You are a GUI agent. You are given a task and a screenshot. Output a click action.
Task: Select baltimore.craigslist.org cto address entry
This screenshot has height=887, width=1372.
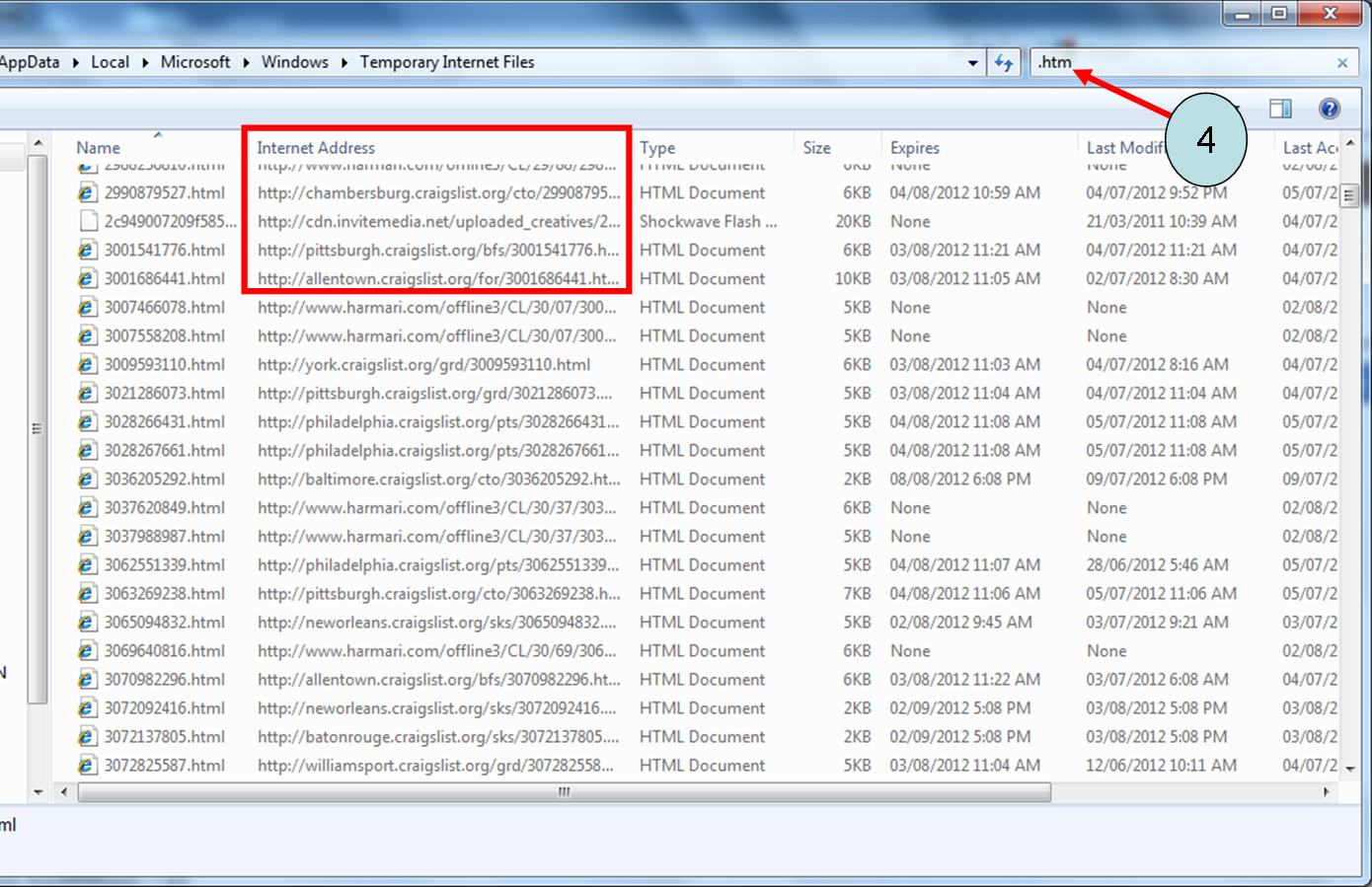(x=439, y=480)
